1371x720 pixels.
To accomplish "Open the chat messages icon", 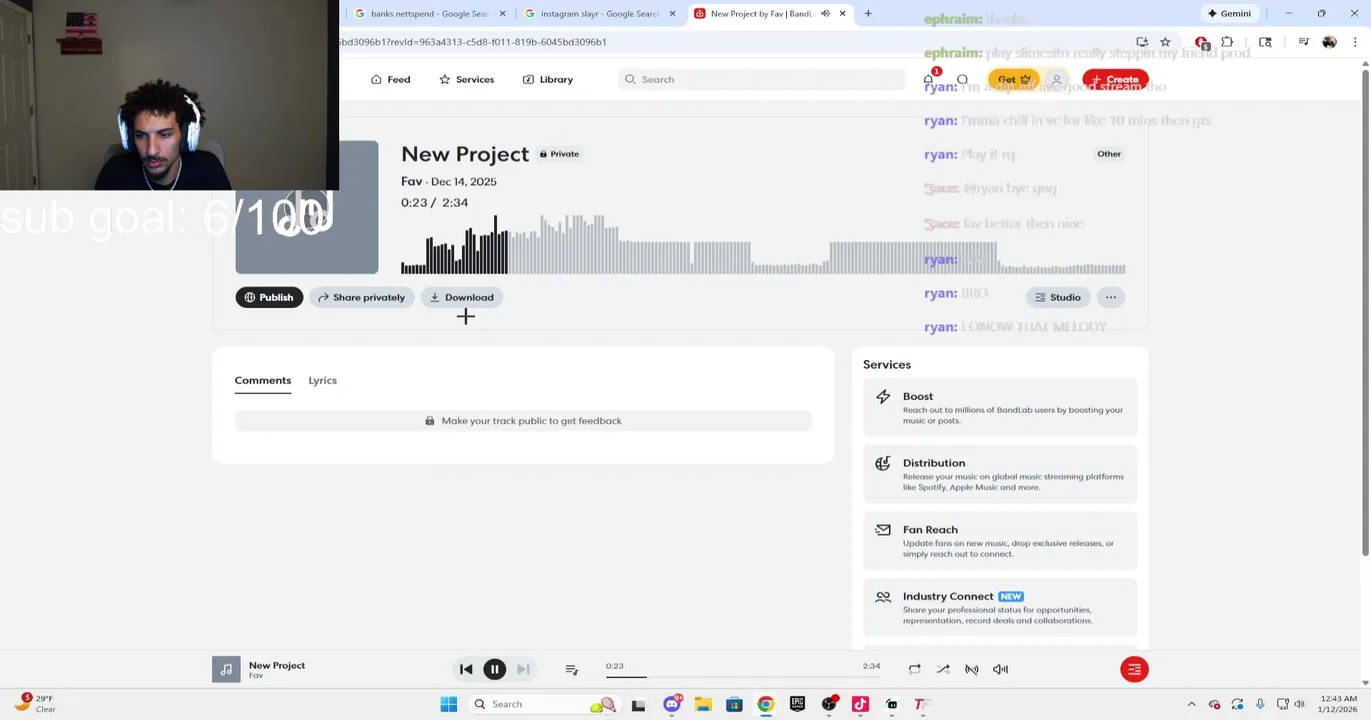I will (962, 79).
